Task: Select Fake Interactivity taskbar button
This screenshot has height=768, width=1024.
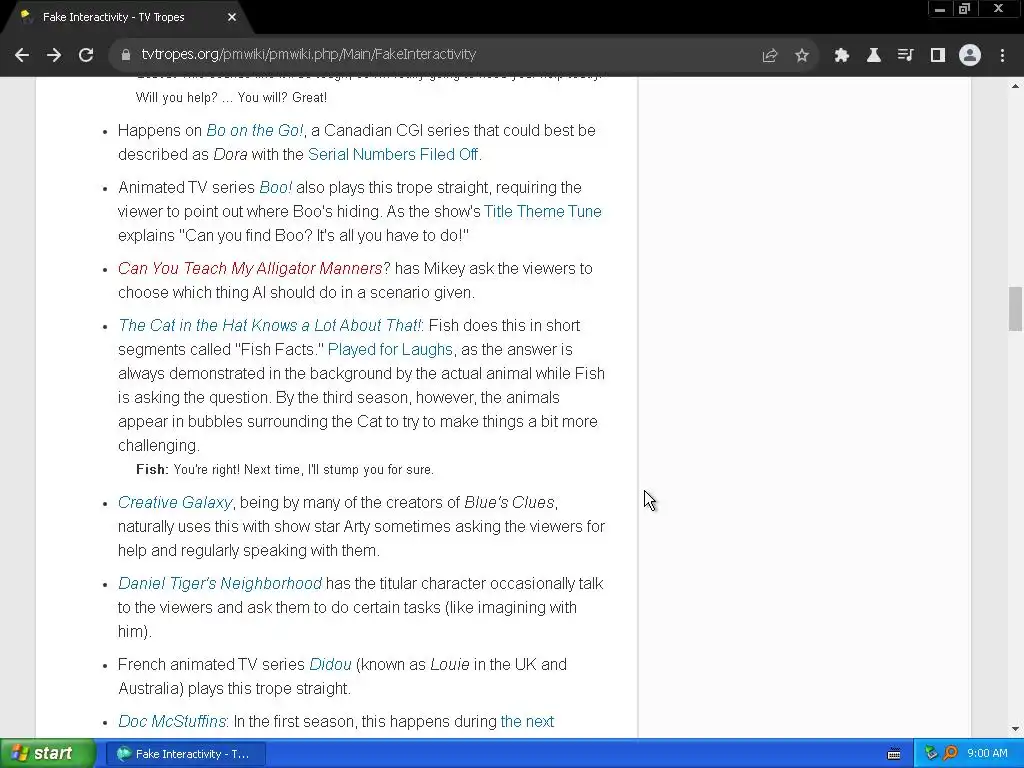Action: pos(185,754)
